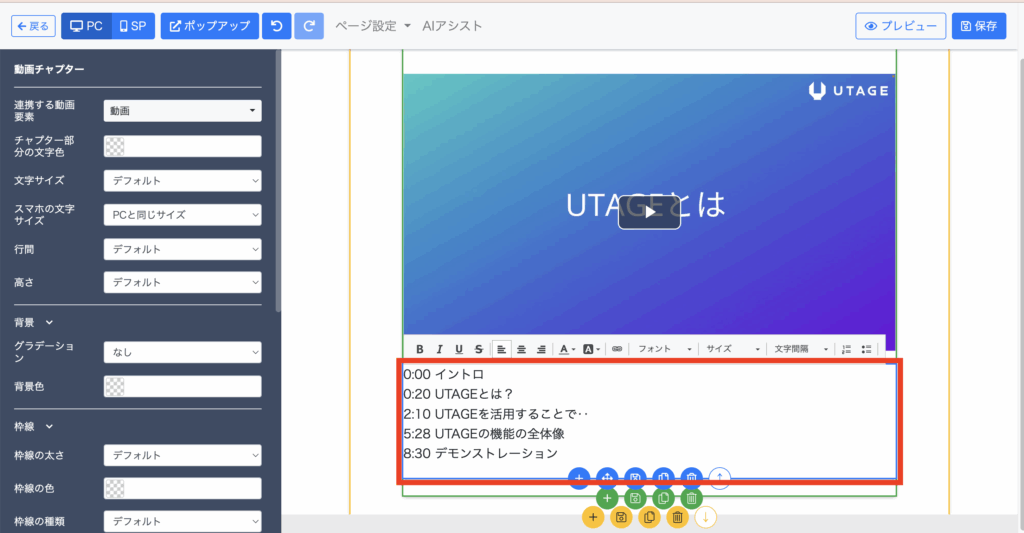Click the chapter line 8:30 デモンストレーション
The image size is (1024, 533).
click(x=481, y=453)
